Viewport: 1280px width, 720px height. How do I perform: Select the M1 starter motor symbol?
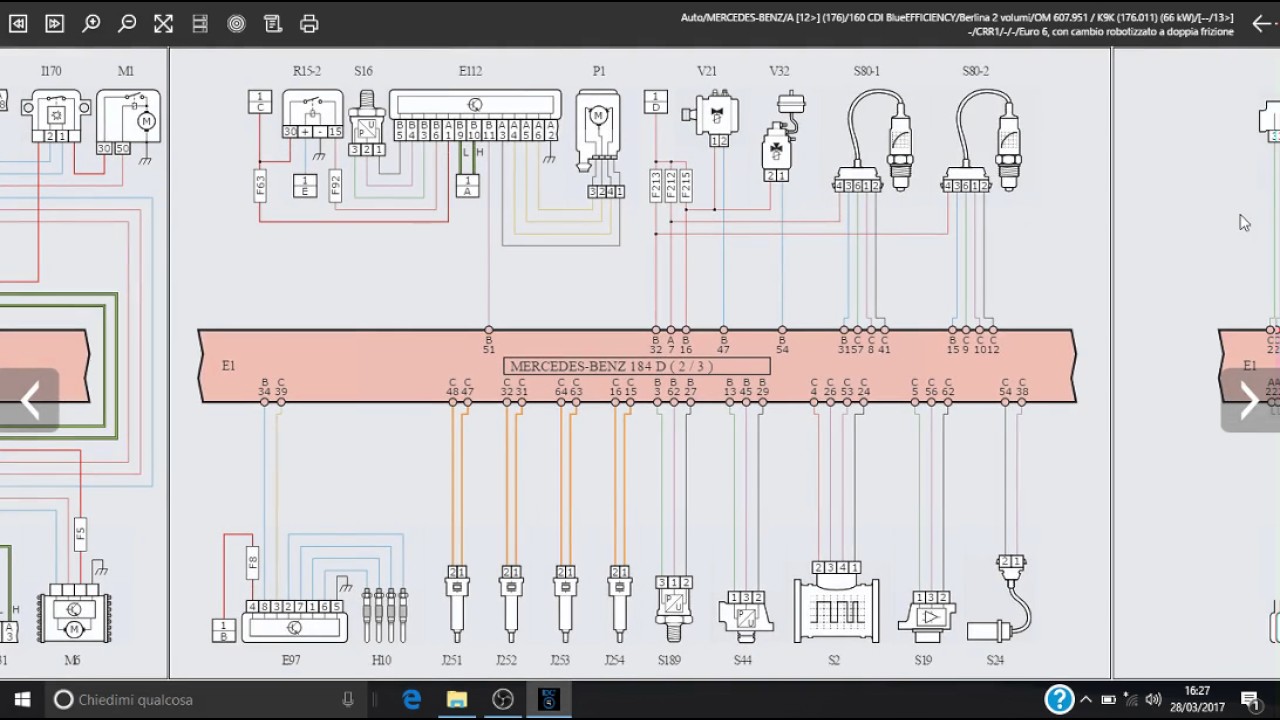pos(128,122)
